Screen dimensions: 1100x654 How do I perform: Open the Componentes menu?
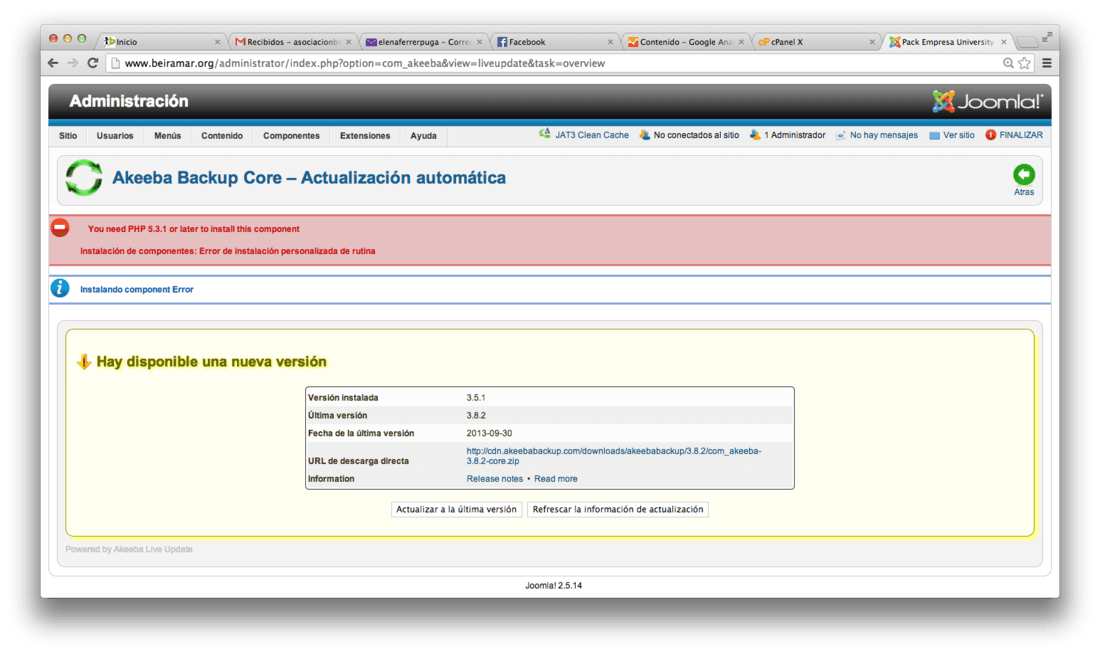point(291,135)
